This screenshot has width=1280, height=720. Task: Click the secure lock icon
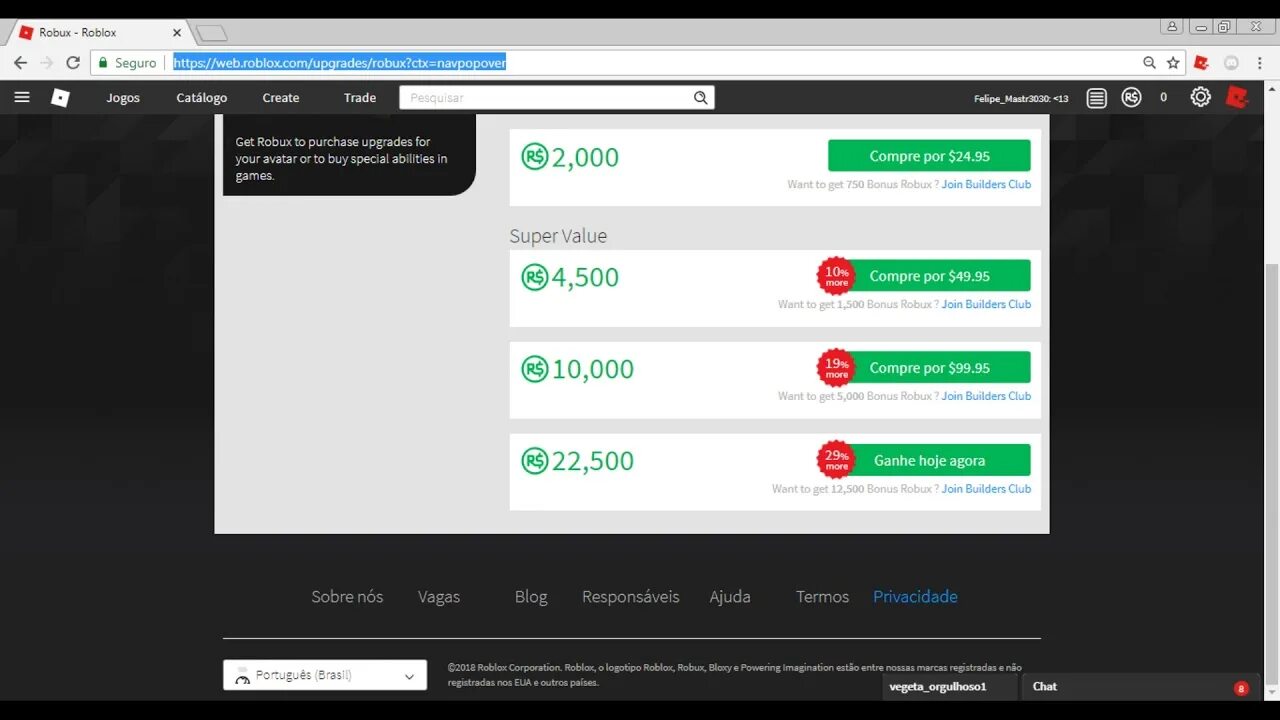pyautogui.click(x=102, y=62)
